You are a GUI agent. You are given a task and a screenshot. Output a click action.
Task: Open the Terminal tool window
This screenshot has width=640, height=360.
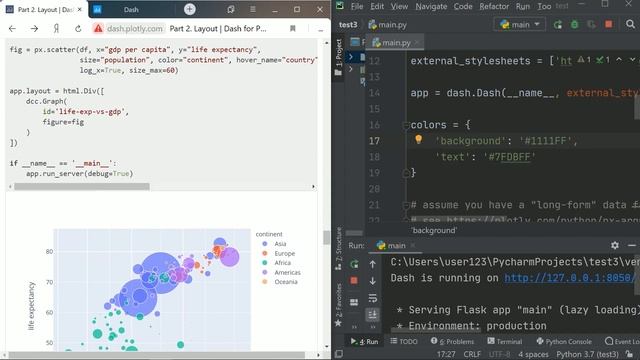tap(504, 341)
